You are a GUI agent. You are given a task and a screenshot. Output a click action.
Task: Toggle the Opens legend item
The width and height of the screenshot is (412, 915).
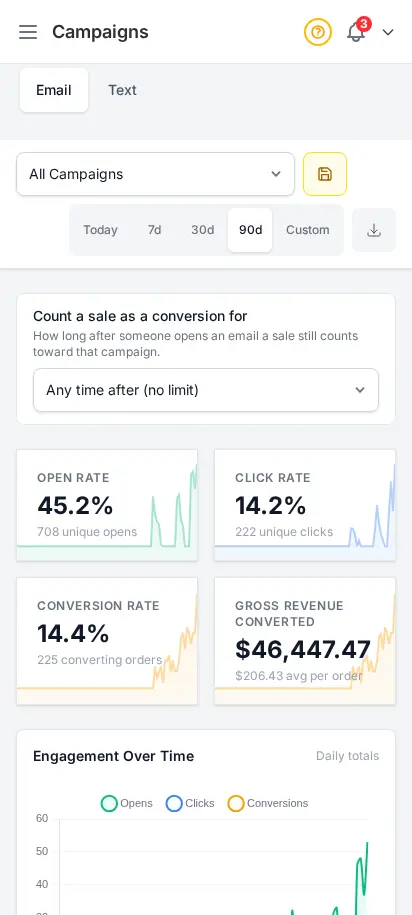click(x=127, y=804)
